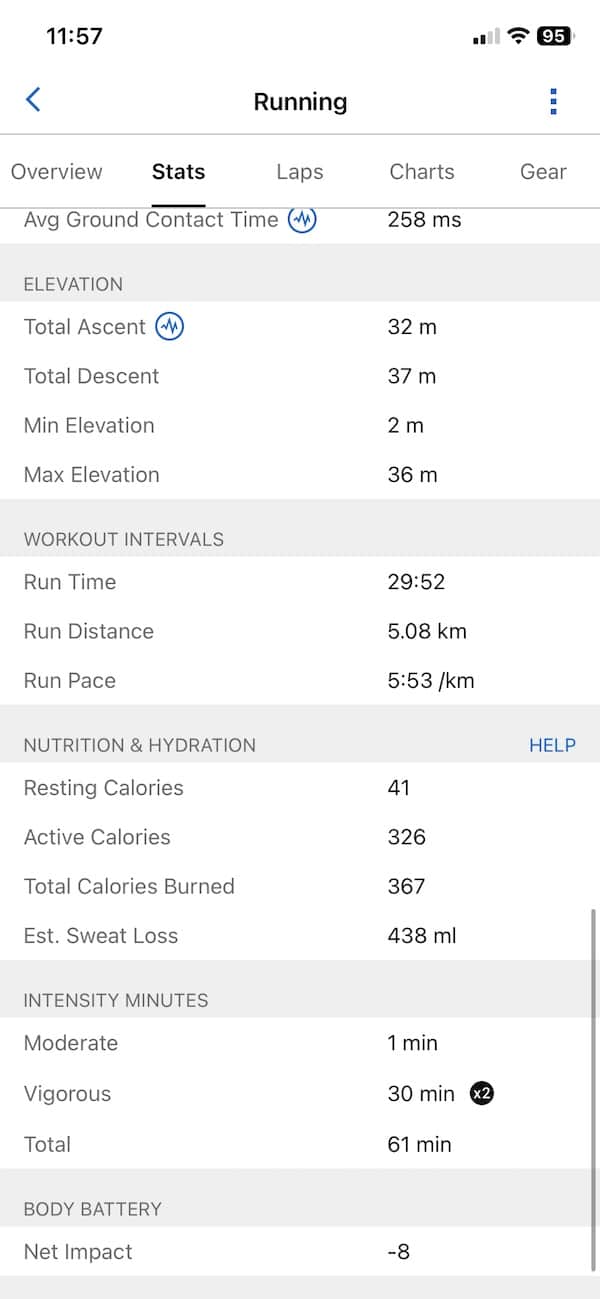600x1299 pixels.
Task: Switch to the Charts tab
Action: tap(422, 172)
